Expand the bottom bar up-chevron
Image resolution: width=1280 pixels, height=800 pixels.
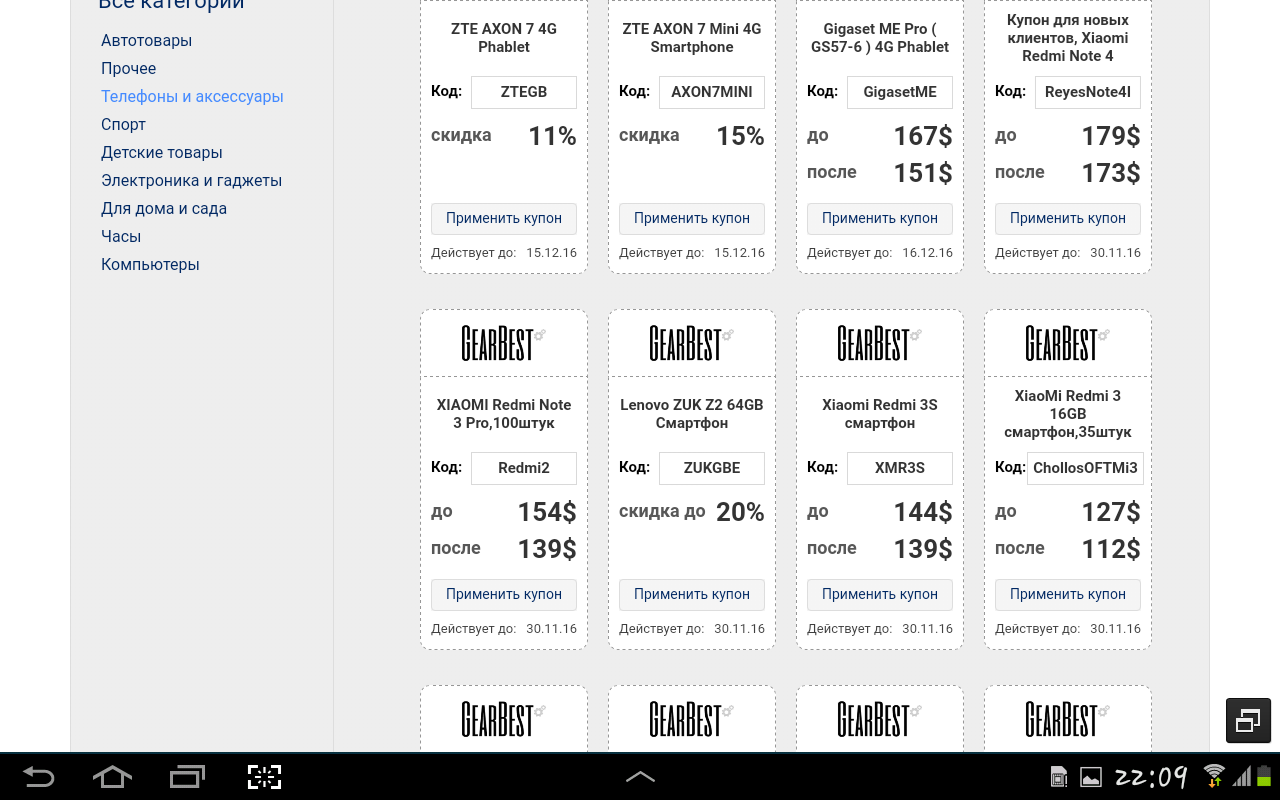[x=640, y=776]
